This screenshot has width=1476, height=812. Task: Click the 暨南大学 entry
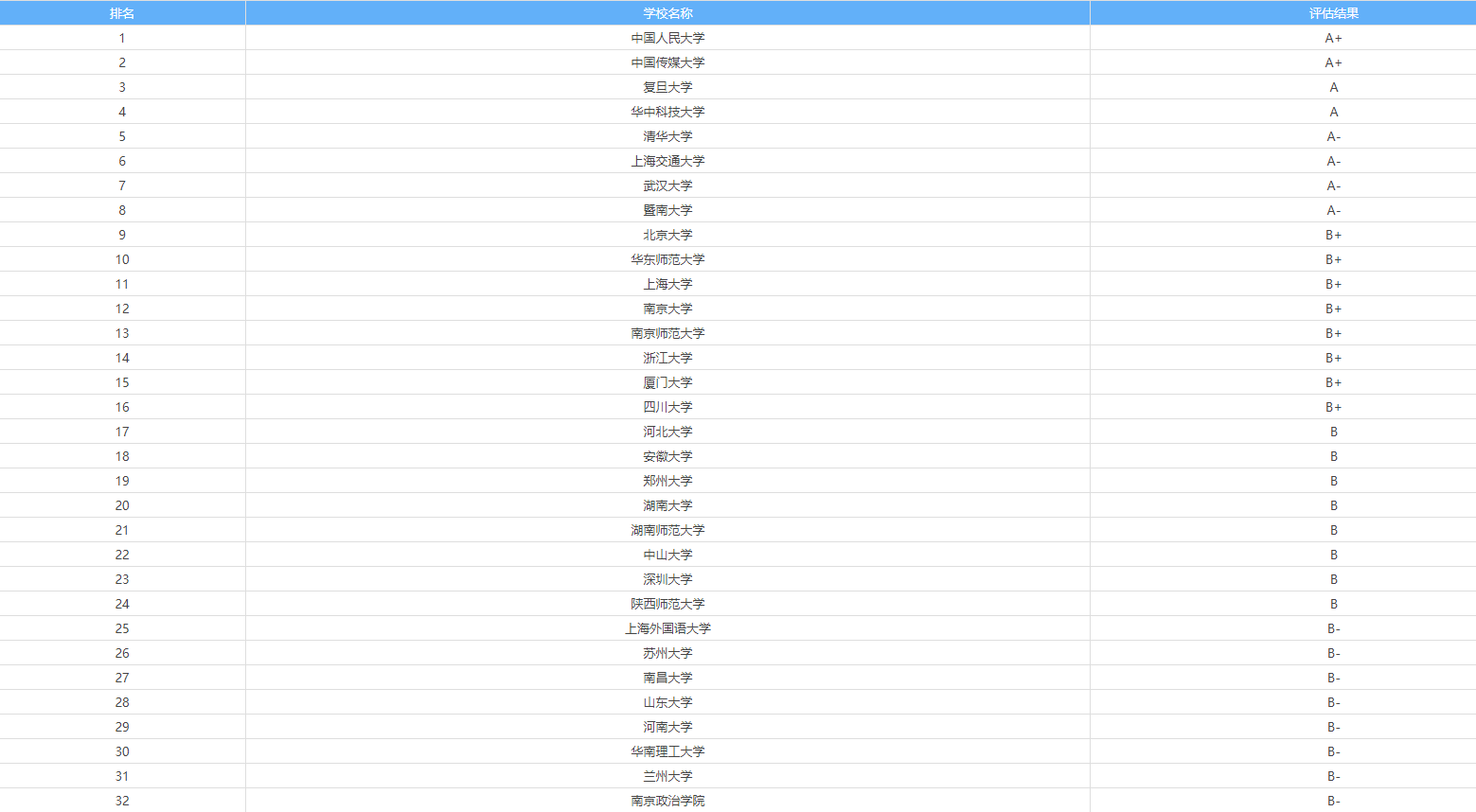tap(667, 210)
